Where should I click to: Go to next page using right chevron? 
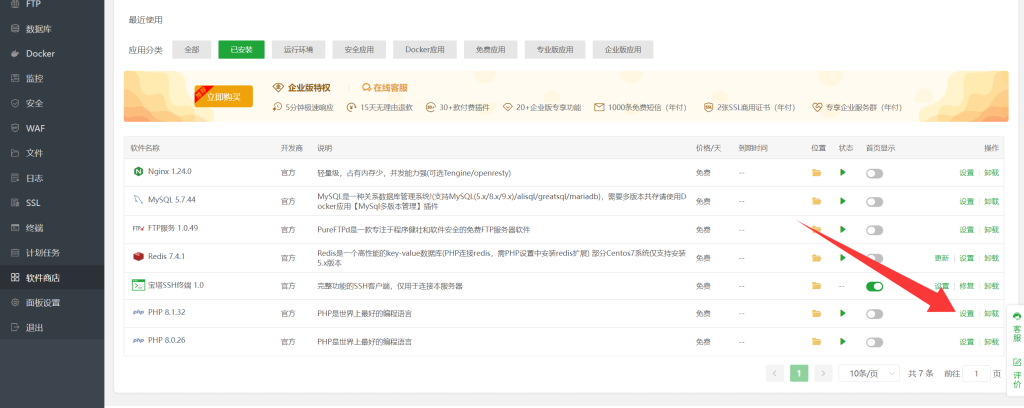(823, 373)
